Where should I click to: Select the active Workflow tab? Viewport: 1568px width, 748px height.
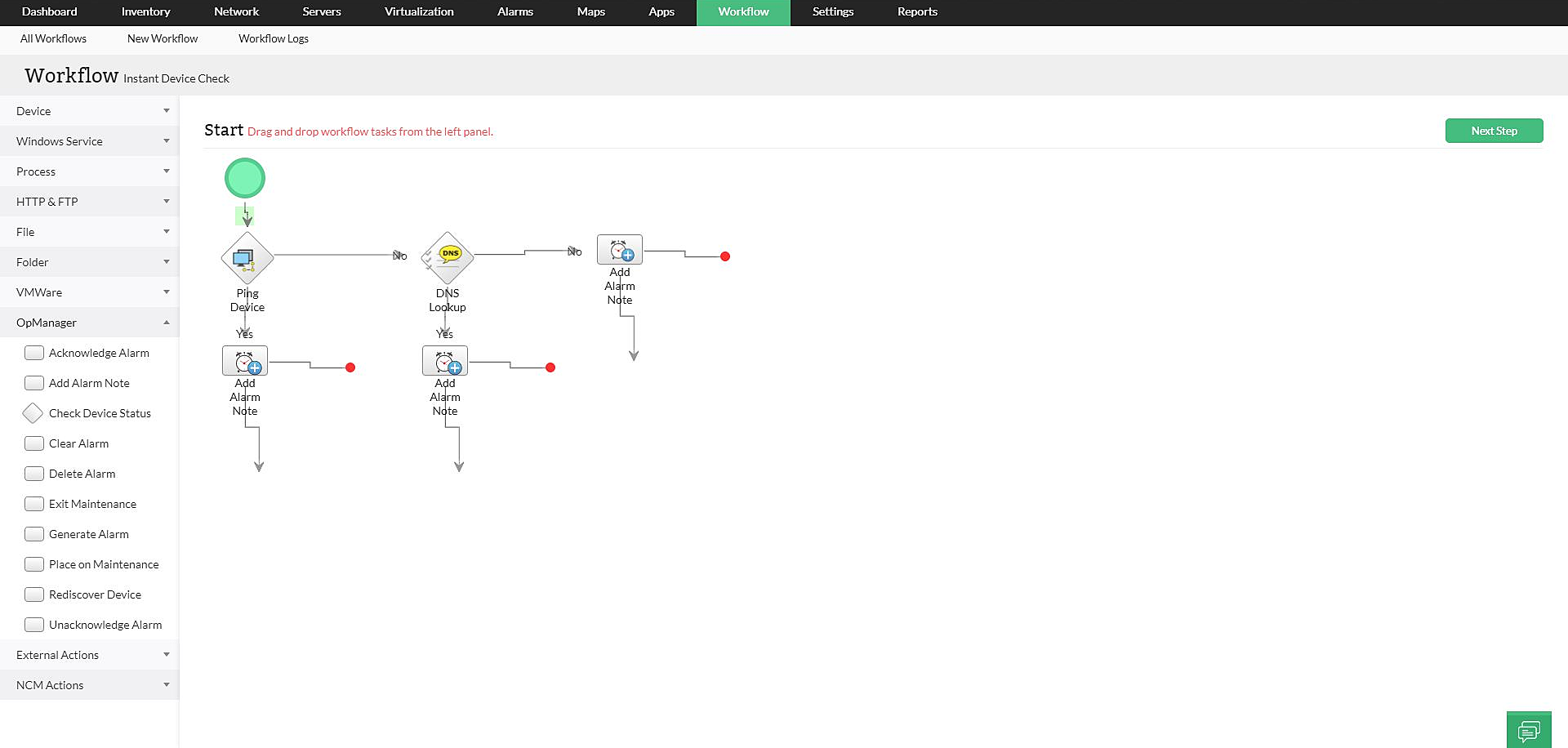(743, 12)
